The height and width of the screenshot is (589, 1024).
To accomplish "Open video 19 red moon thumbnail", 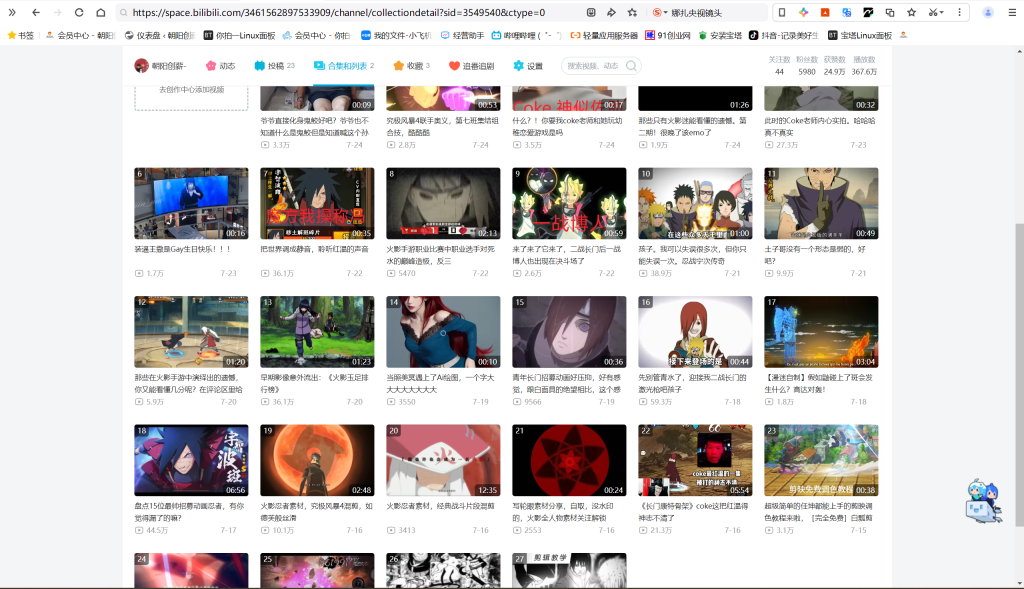I will (x=317, y=460).
